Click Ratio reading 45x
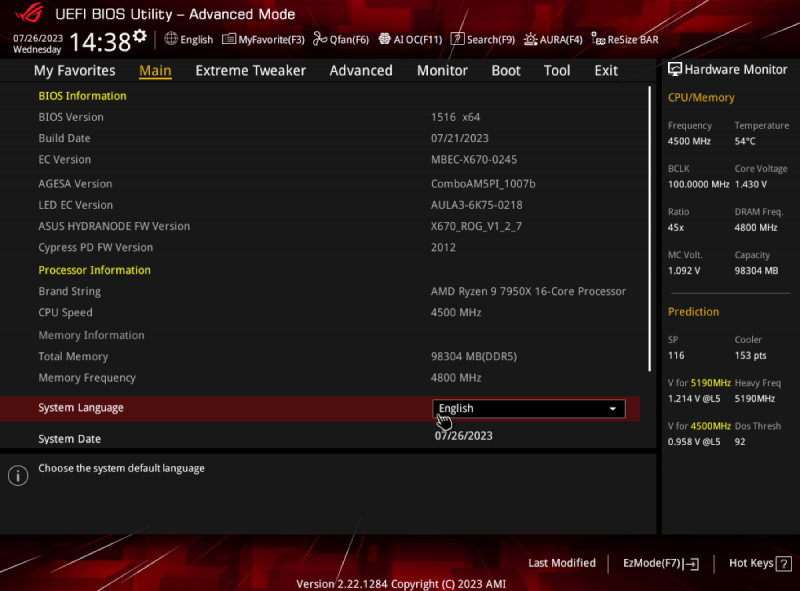Viewport: 800px width, 591px height. (676, 228)
